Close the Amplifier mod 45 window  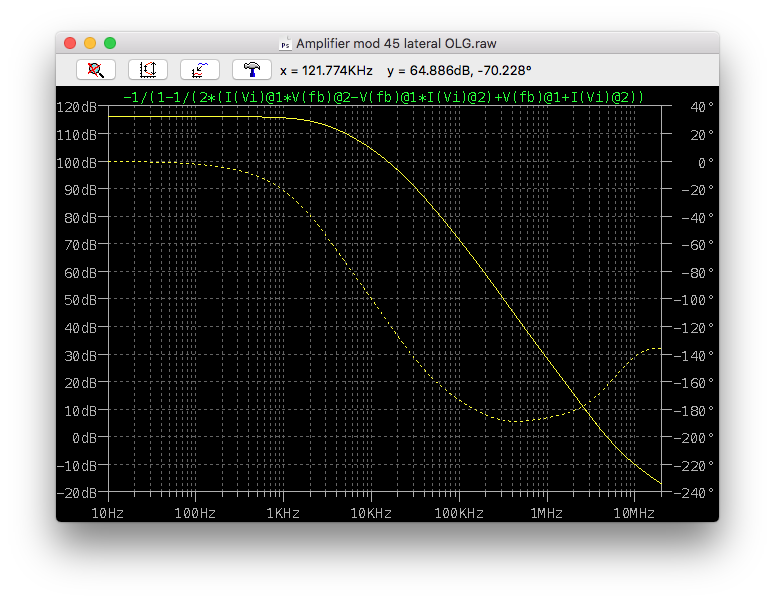click(70, 43)
